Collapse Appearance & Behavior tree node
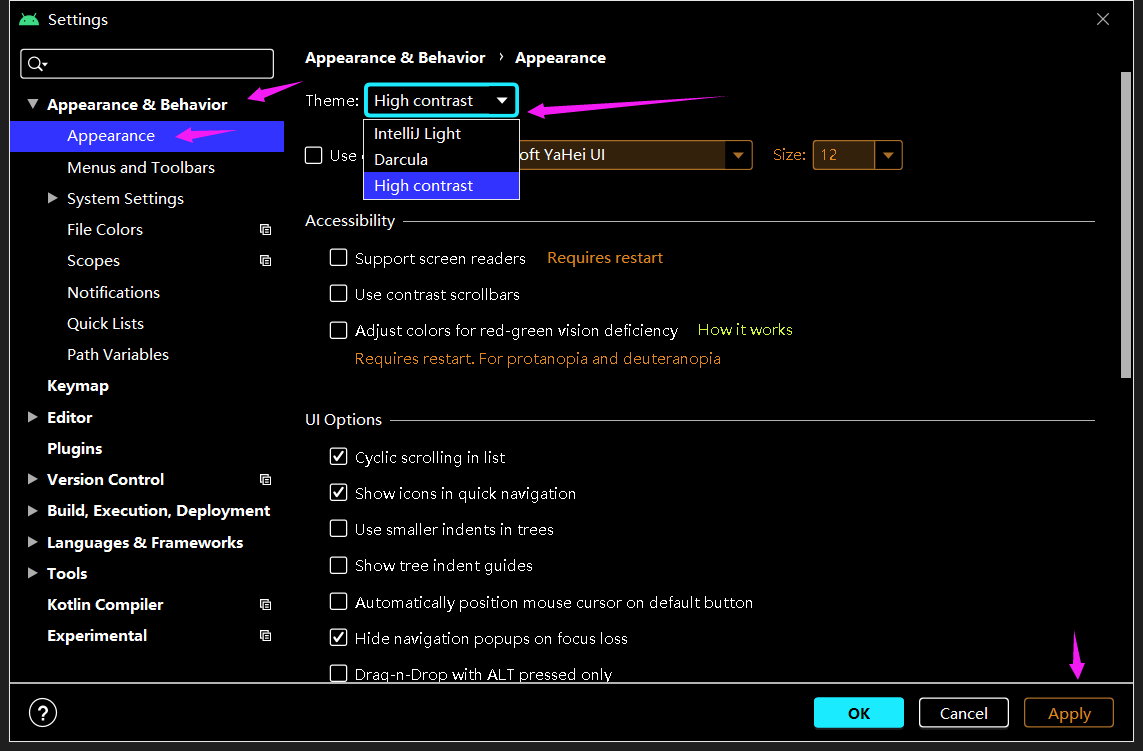Viewport: 1143px width, 751px height. [x=33, y=104]
